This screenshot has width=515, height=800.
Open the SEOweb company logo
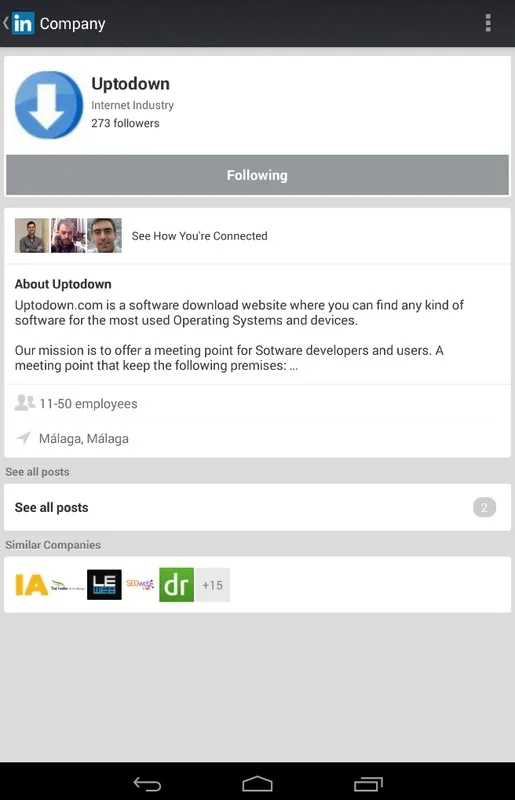tap(140, 585)
